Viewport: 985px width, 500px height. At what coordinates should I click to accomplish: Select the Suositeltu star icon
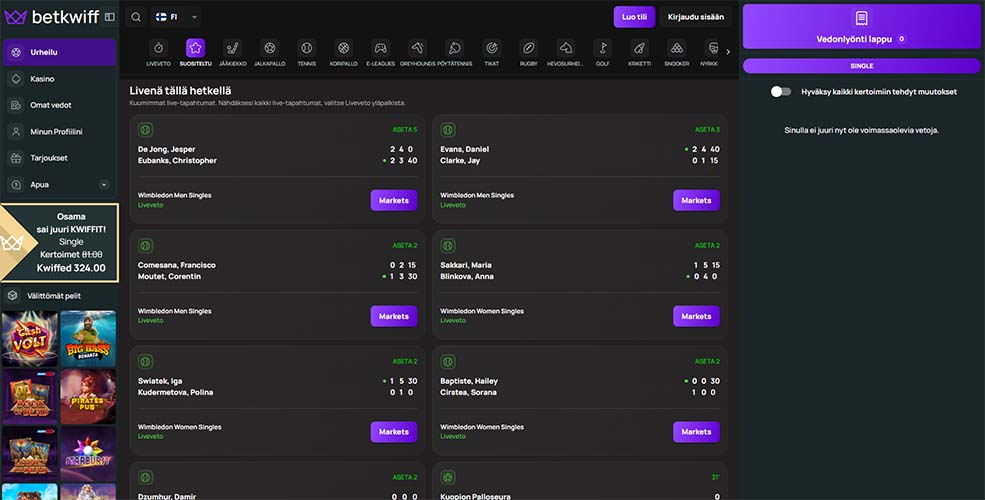pyautogui.click(x=195, y=48)
